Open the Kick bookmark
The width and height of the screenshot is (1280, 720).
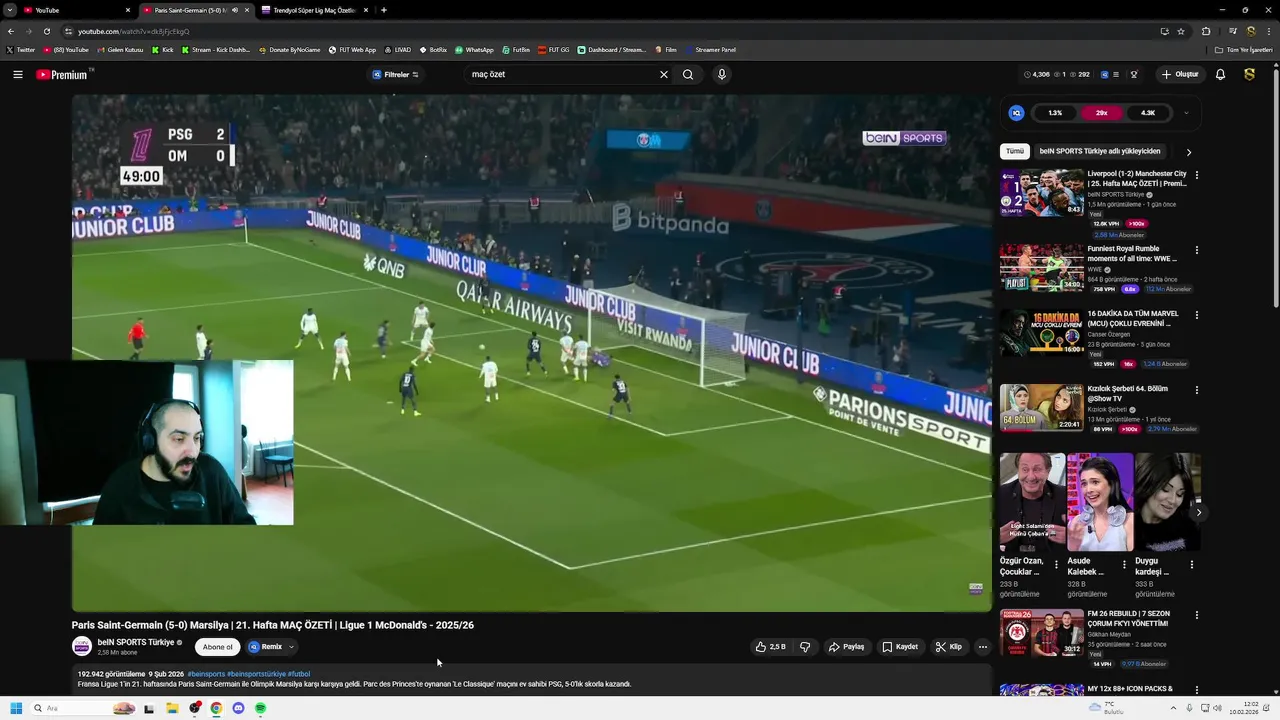tap(163, 49)
